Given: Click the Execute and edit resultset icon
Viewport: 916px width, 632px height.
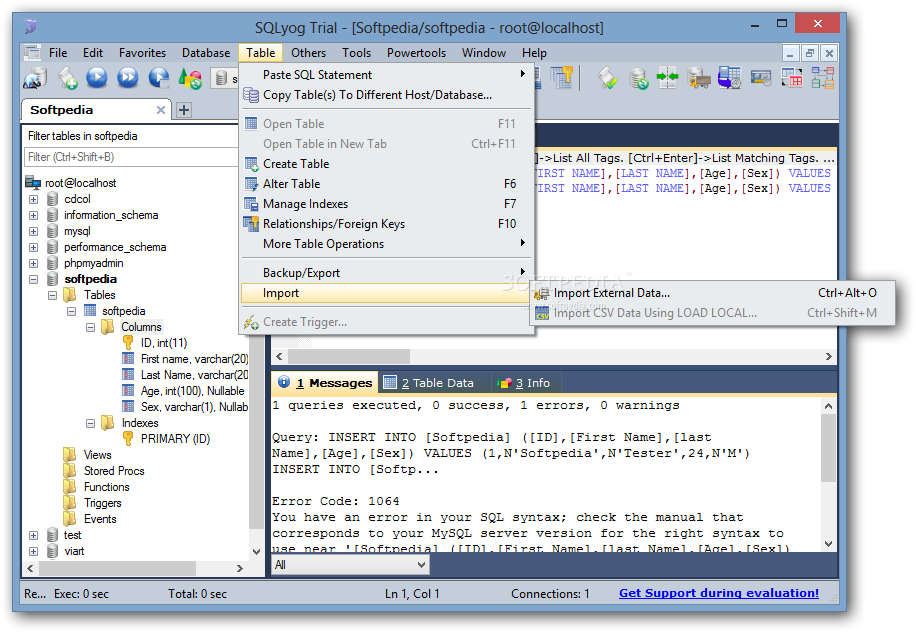Looking at the screenshot, I should [158, 78].
